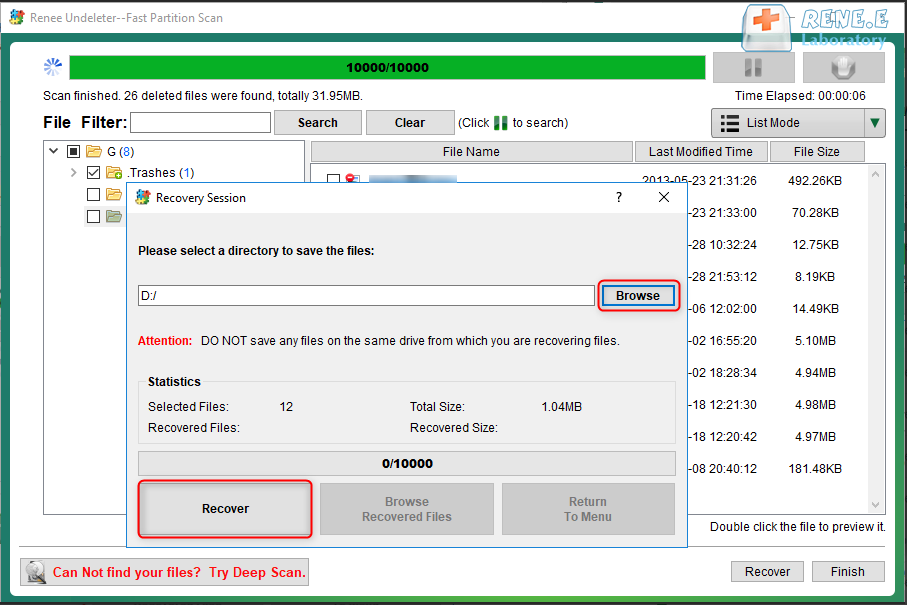Click the list mode lines icon
This screenshot has width=907, height=605.
(729, 123)
